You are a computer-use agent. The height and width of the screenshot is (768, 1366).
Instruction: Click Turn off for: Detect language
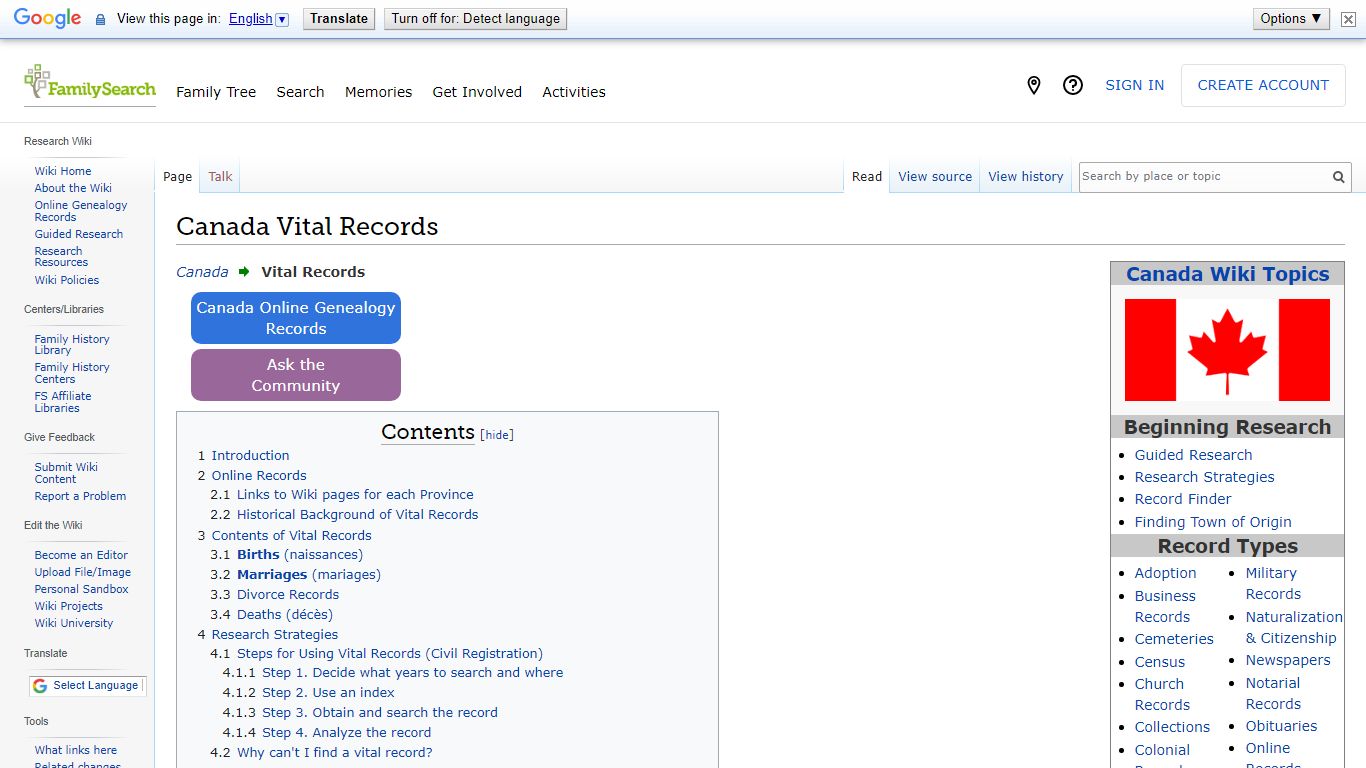475,19
